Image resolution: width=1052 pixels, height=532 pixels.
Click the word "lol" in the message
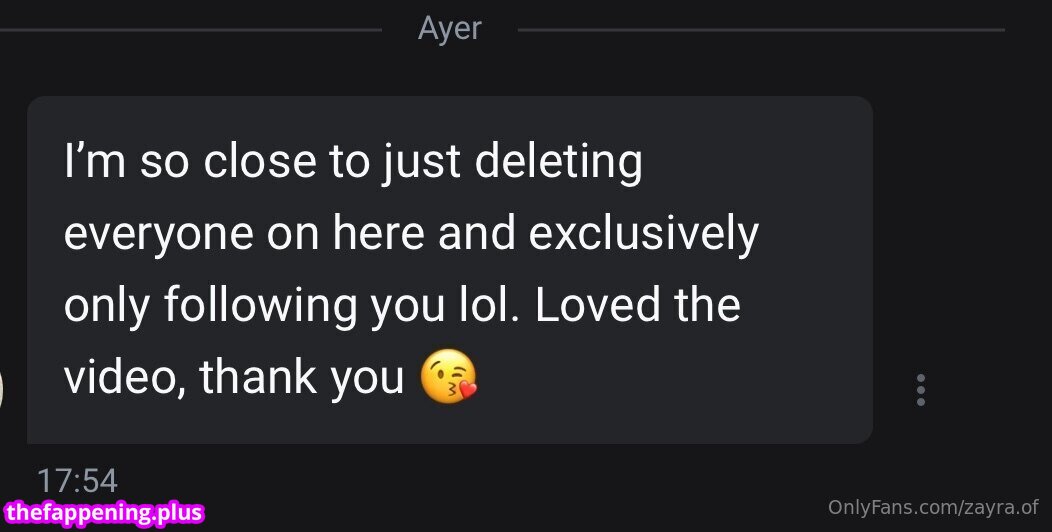[491, 306]
